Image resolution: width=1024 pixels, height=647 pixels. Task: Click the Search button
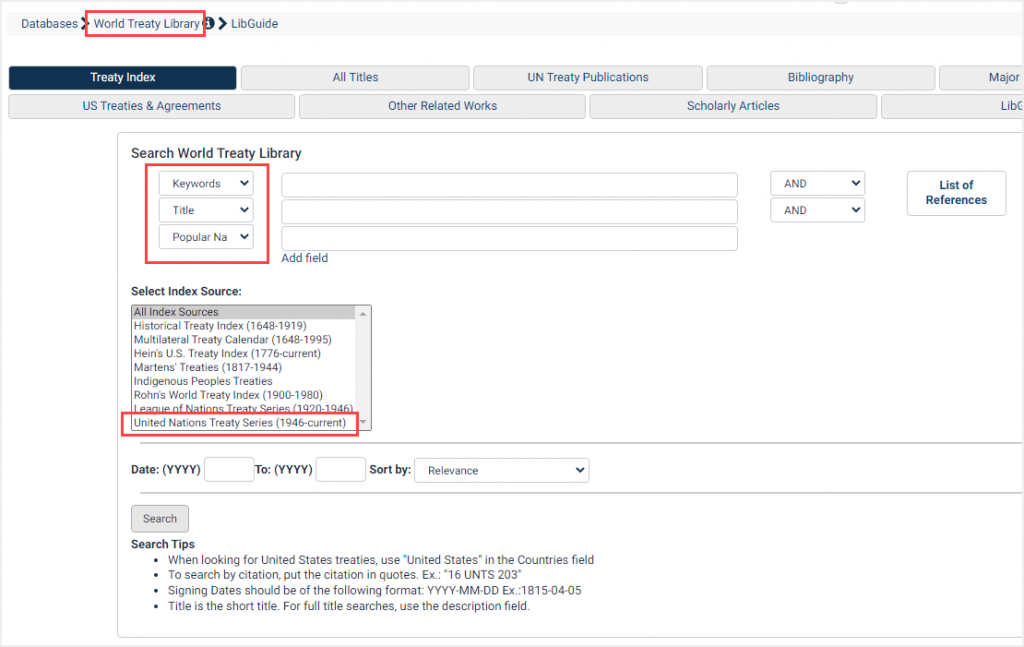tap(159, 518)
